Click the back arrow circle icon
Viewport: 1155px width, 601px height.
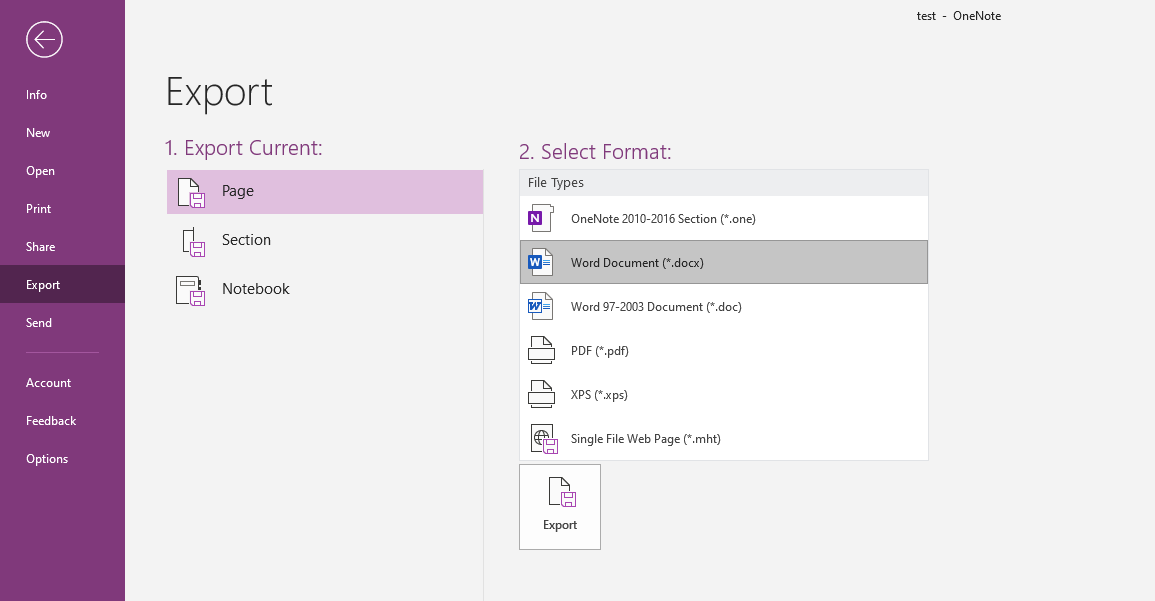coord(44,39)
